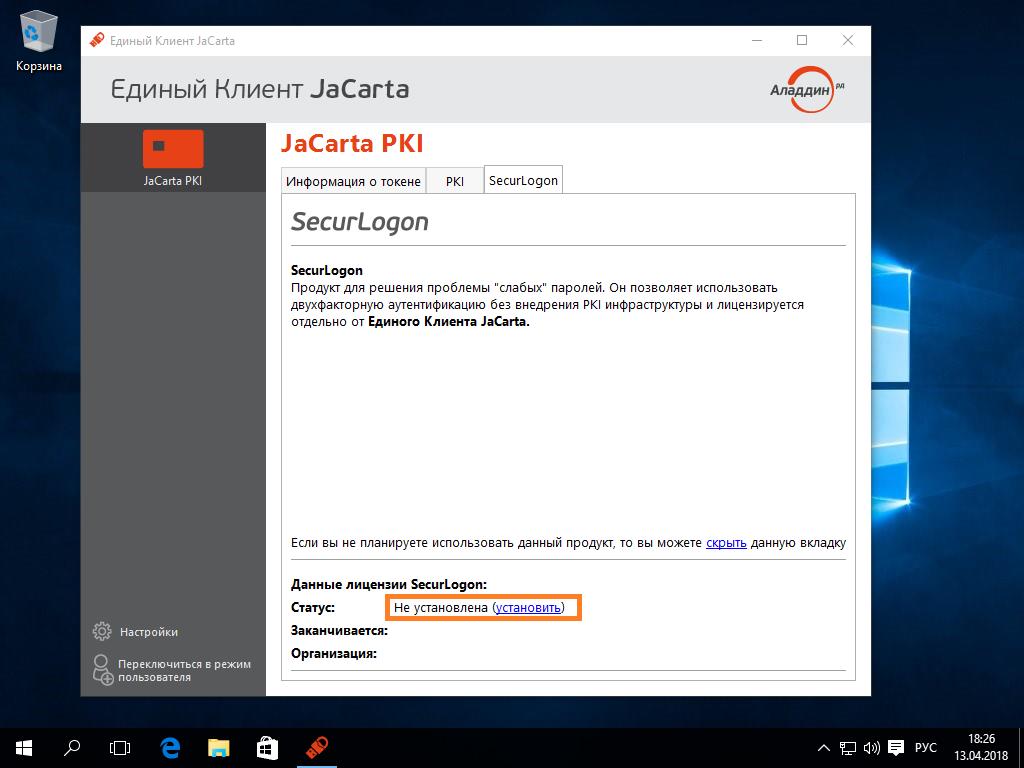
Task: Click установить link to install license
Action: 528,607
